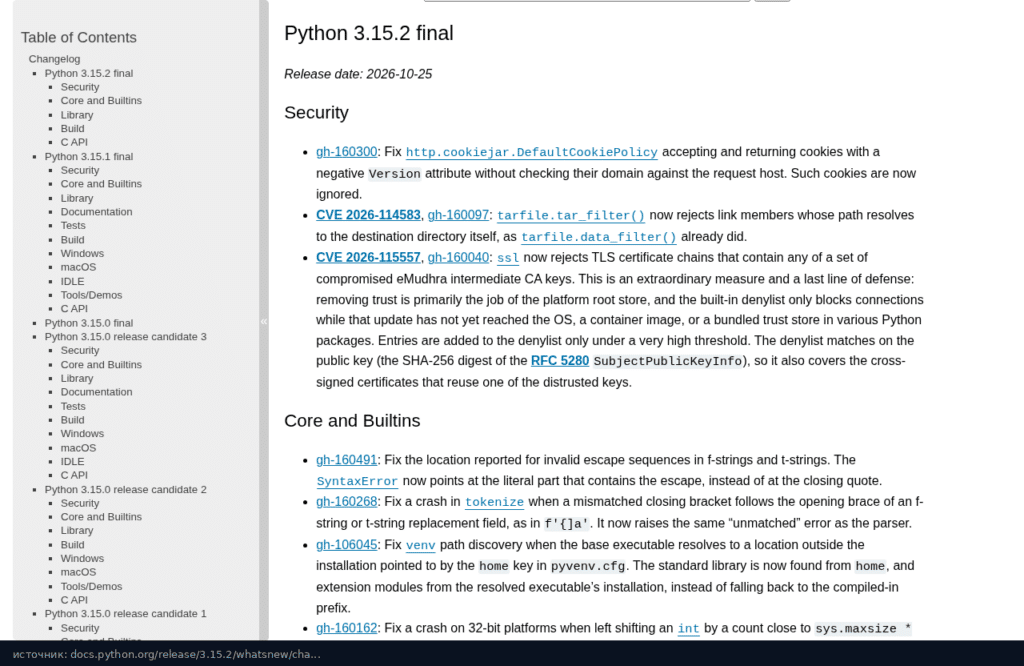Open tarfile.tar_filter() reference link

571,215
